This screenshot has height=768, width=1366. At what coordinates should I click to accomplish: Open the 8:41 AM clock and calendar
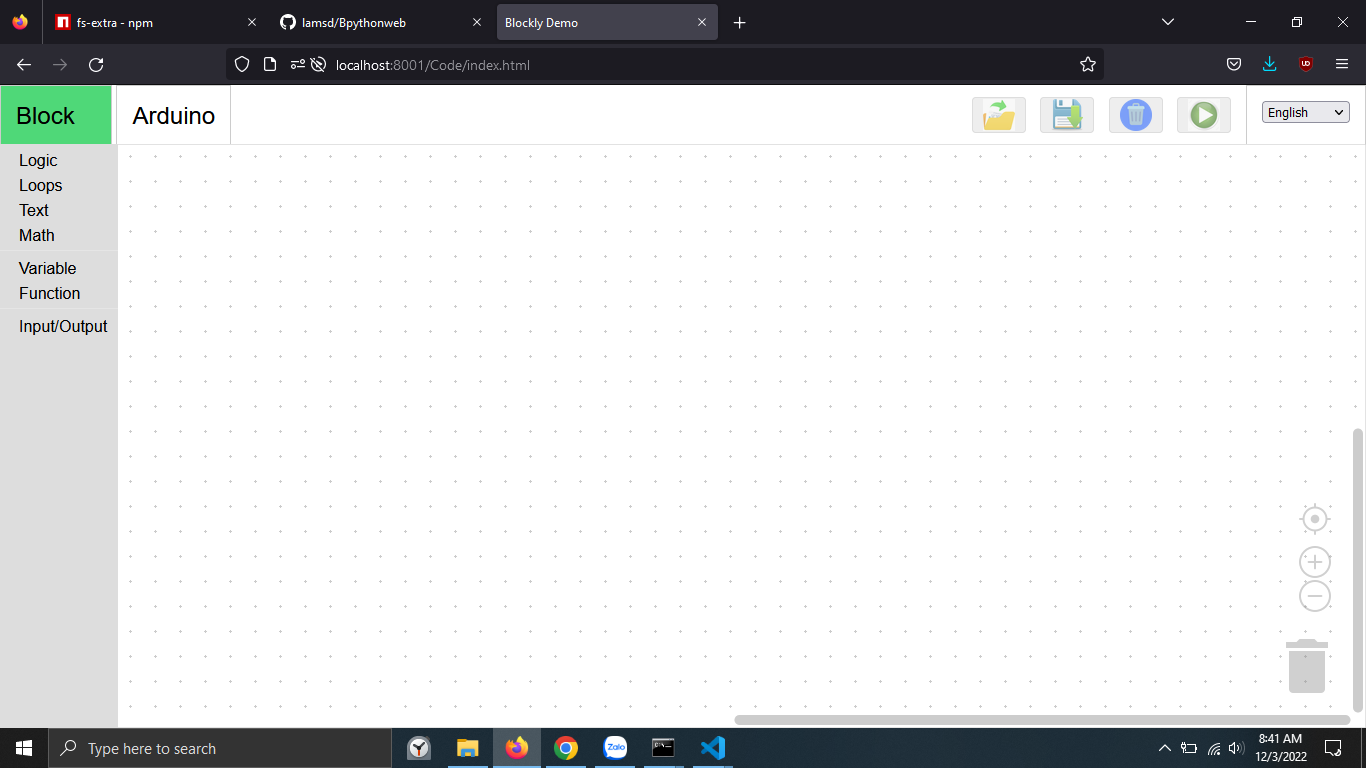coord(1280,748)
